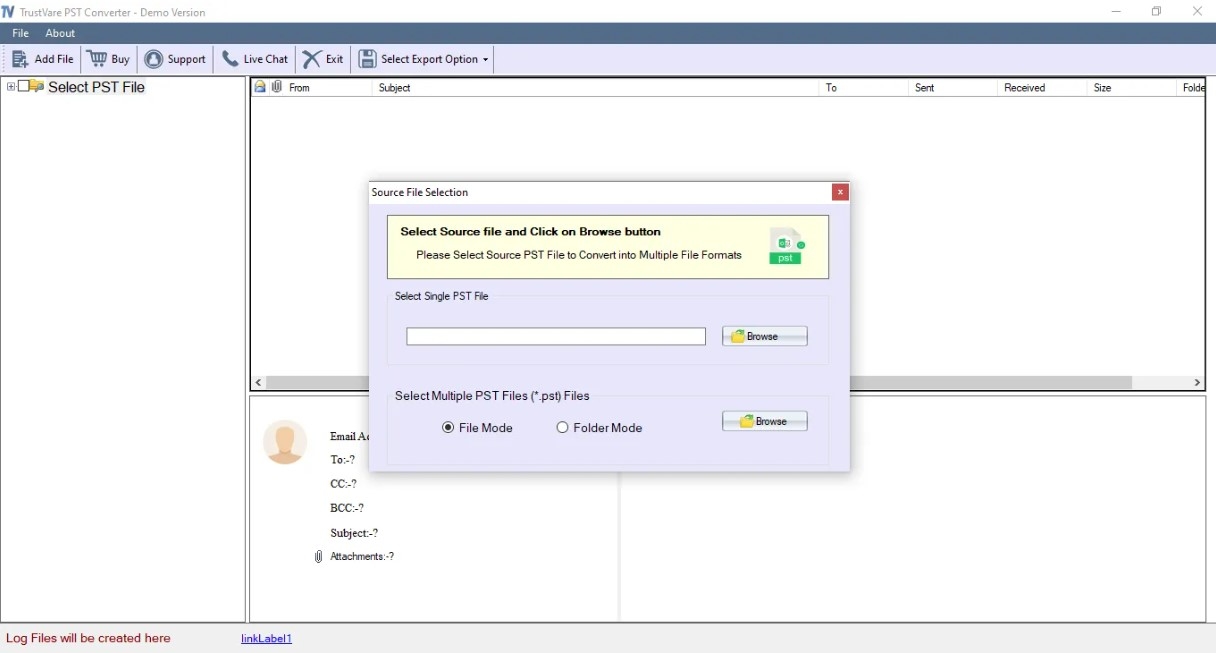The image size is (1216, 653).
Task: Minimize the TrustVare PST Converter window
Action: point(1116,12)
